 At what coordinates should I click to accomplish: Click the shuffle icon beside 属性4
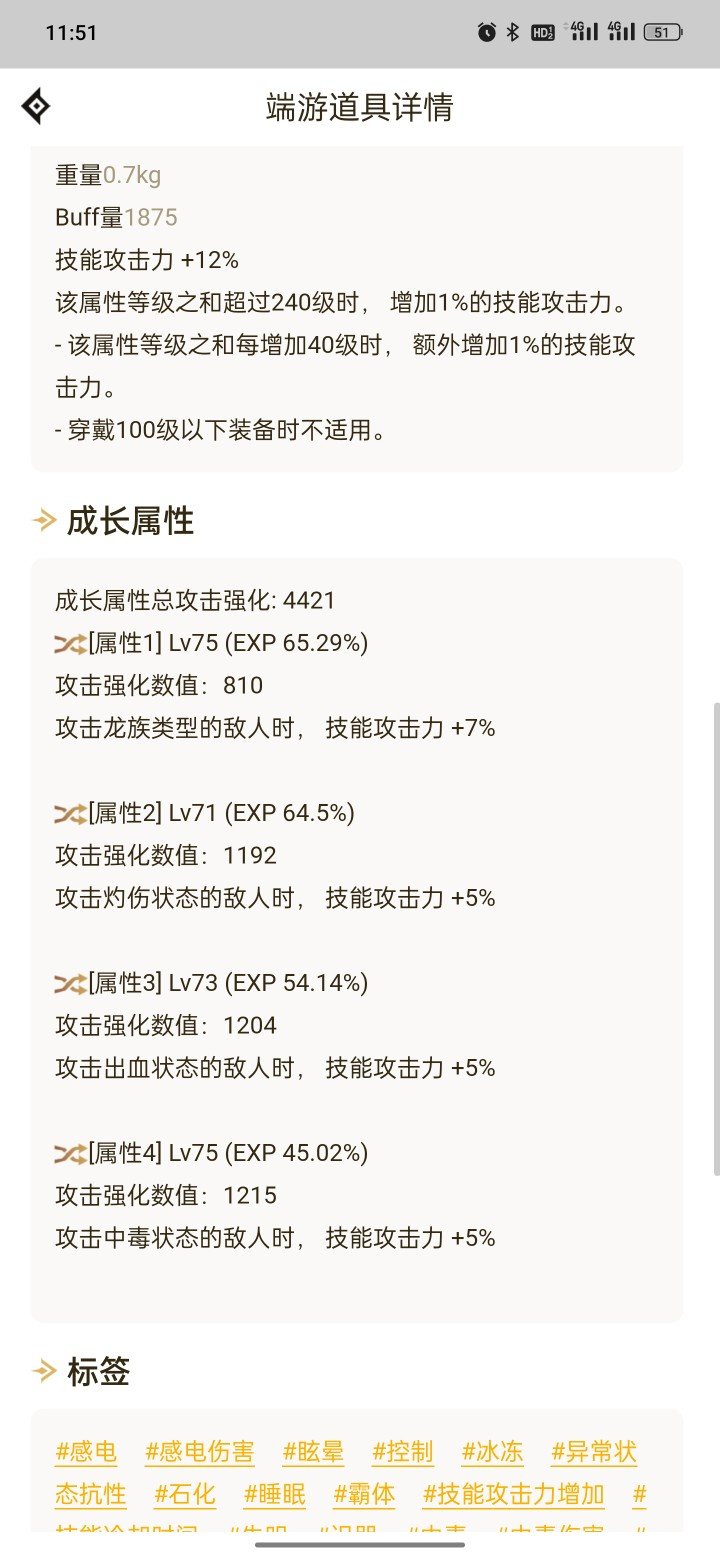69,1153
